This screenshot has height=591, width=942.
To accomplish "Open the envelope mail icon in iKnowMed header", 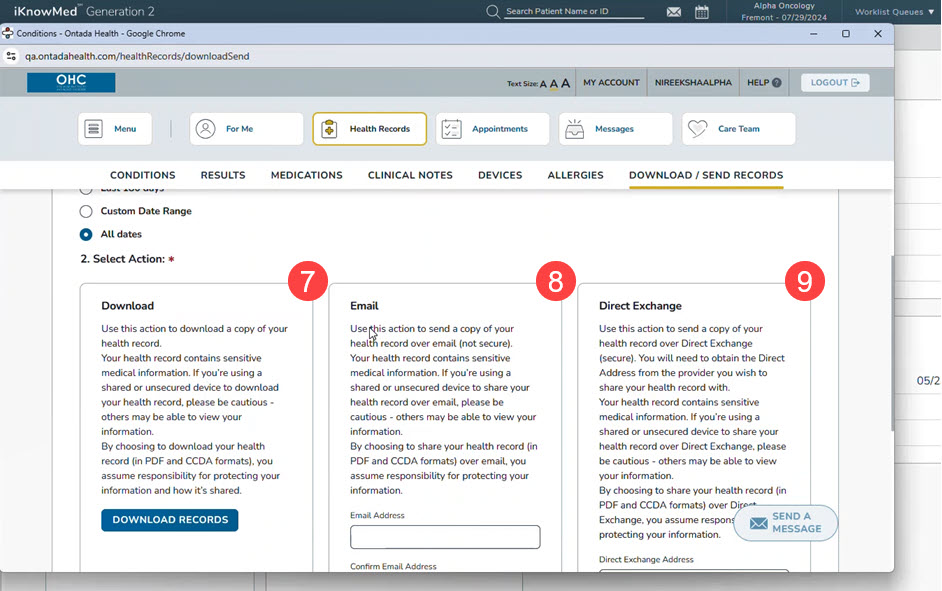I will point(674,12).
